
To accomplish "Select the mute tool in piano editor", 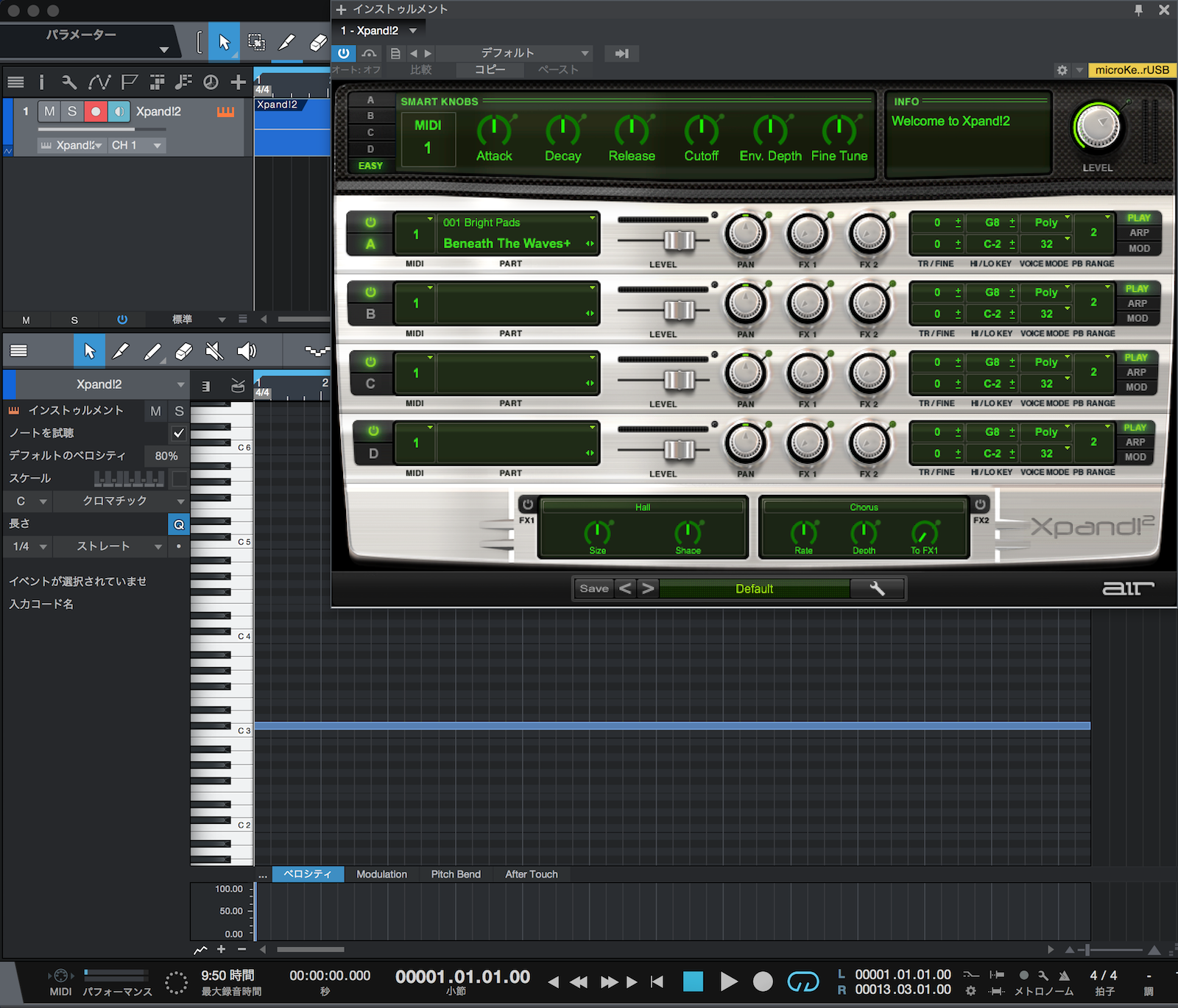I will coord(214,350).
